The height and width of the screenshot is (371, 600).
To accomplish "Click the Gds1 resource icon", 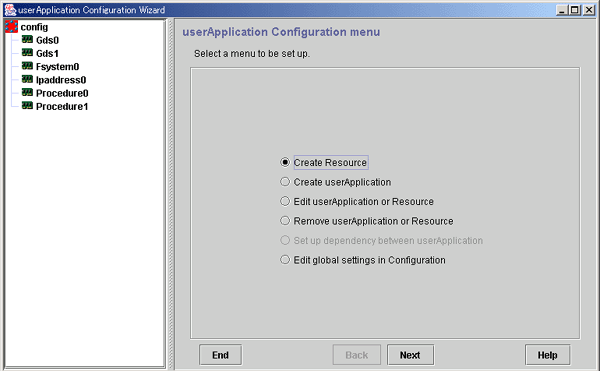I will pos(27,53).
